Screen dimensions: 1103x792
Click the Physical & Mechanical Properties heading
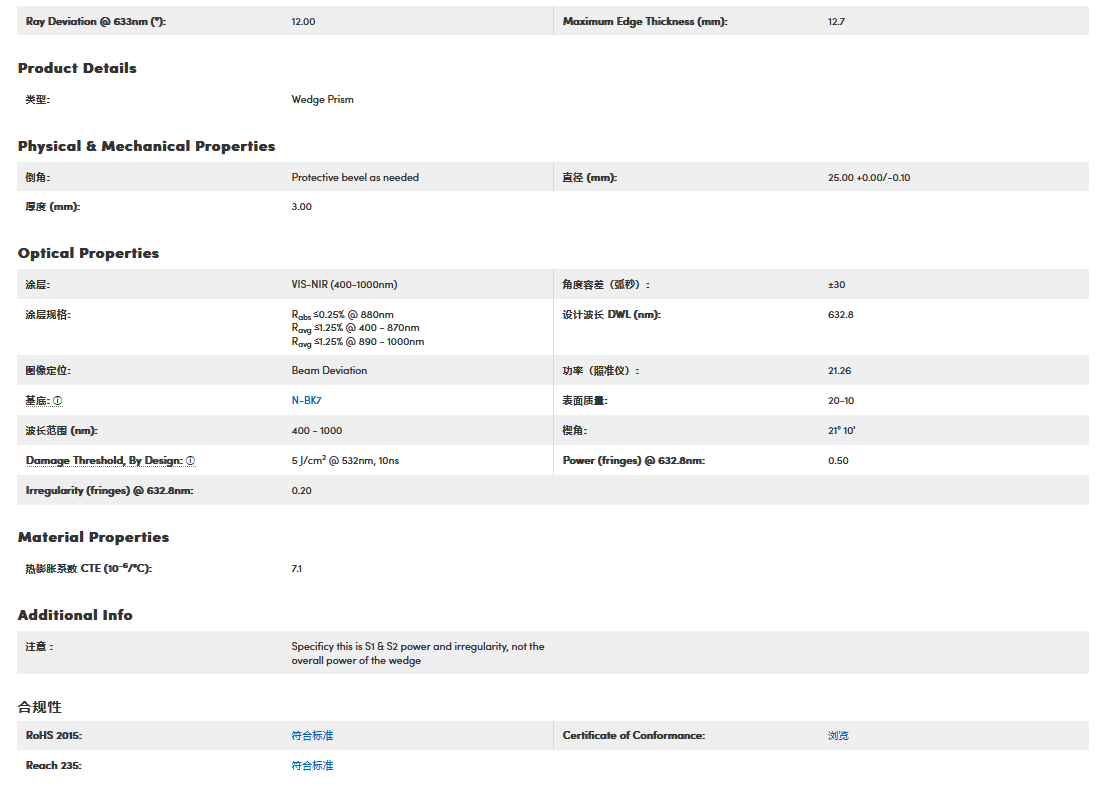pyautogui.click(x=146, y=146)
